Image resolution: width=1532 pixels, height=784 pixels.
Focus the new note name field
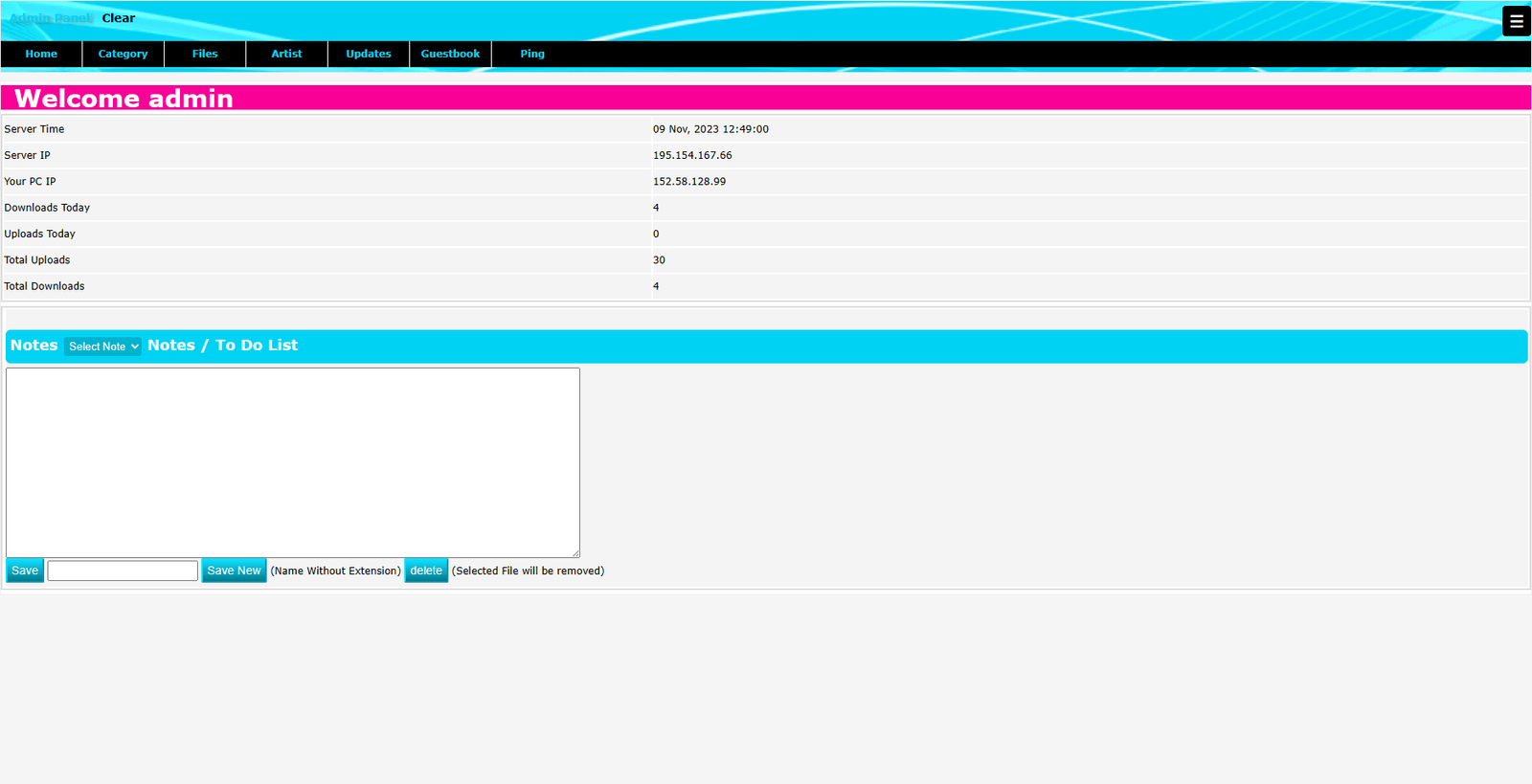pos(123,571)
